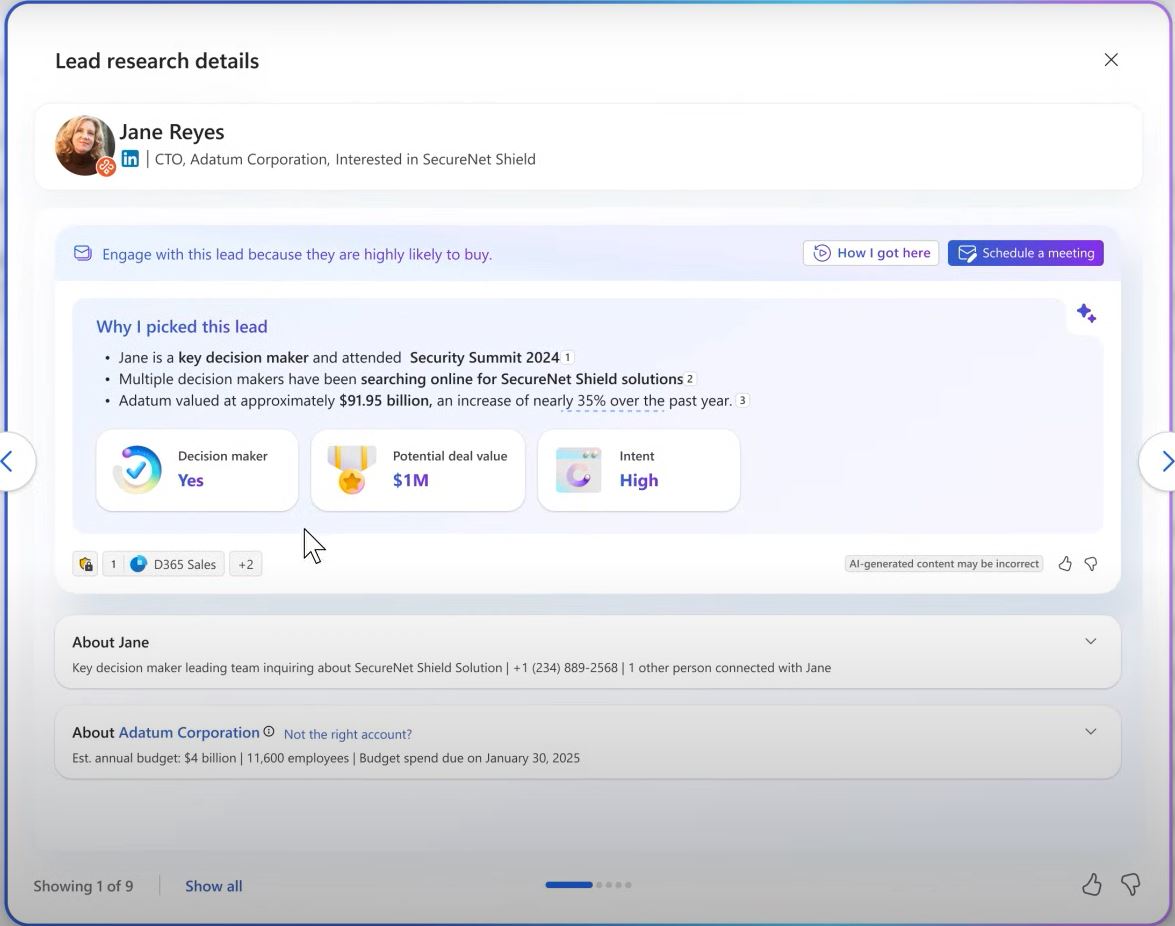Click the D365 Sales source chip
The height and width of the screenshot is (926, 1175).
(x=173, y=564)
